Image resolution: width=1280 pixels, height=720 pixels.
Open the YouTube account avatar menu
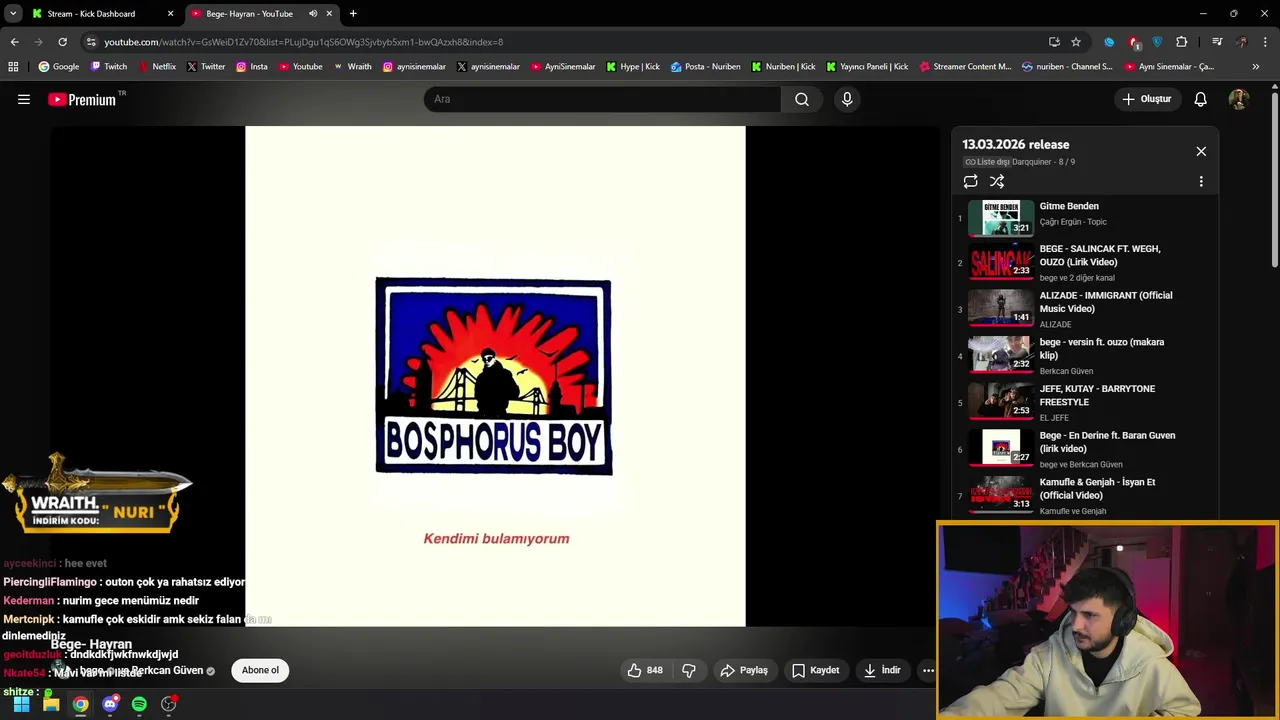[1238, 99]
